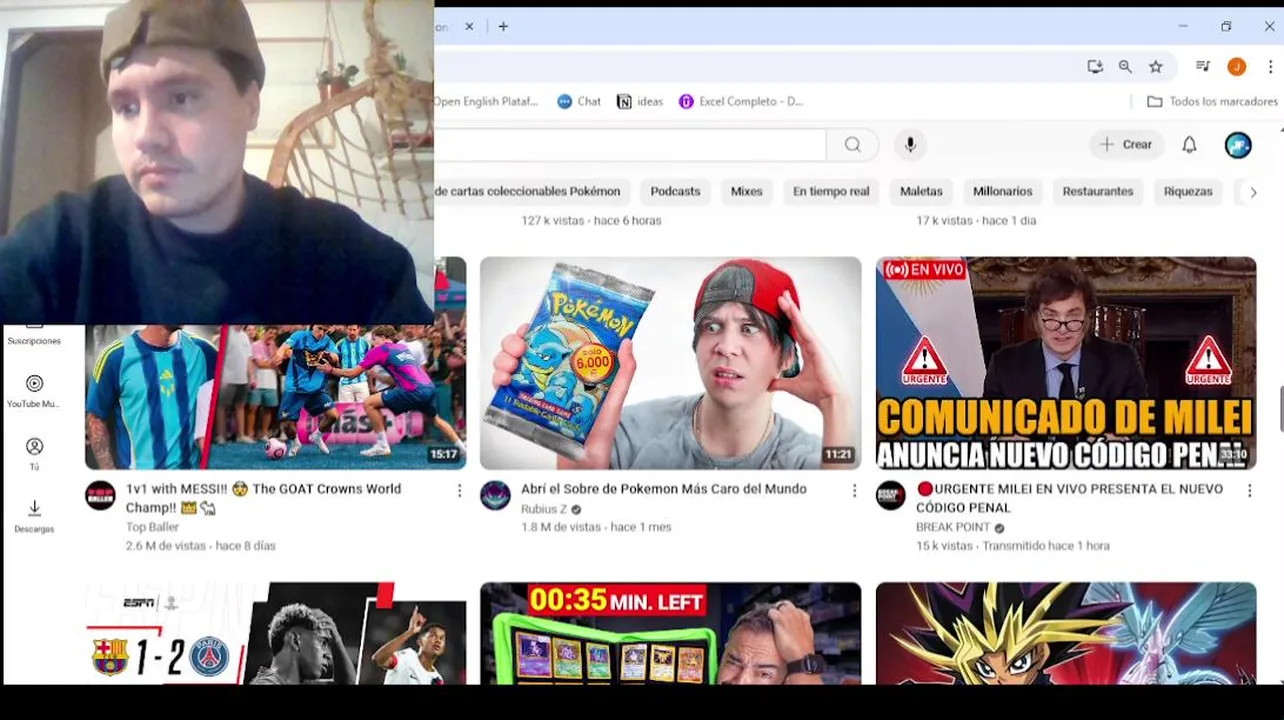Viewport: 1284px width, 720px height.
Task: Select the Millonarios filter chip
Action: click(x=1002, y=191)
